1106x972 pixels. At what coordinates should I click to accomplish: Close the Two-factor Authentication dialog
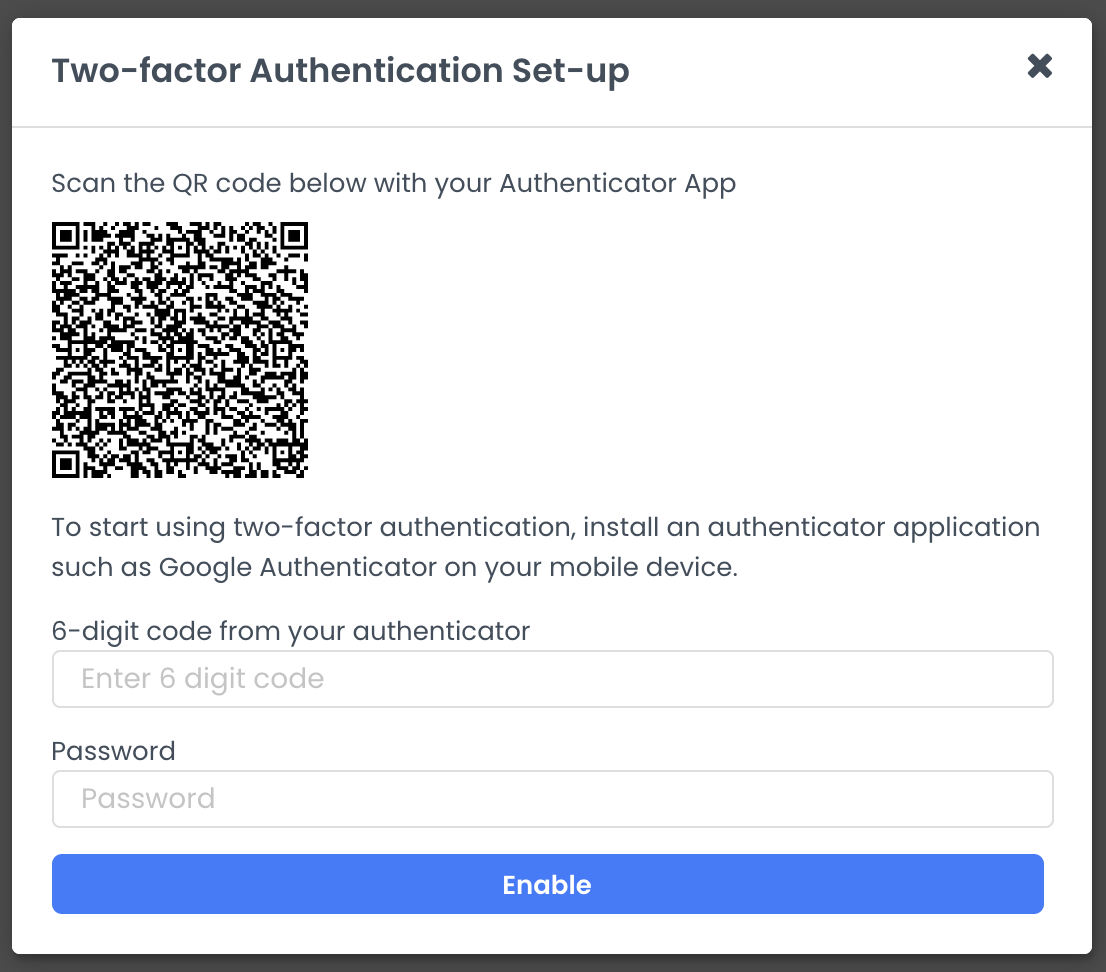tap(1040, 66)
